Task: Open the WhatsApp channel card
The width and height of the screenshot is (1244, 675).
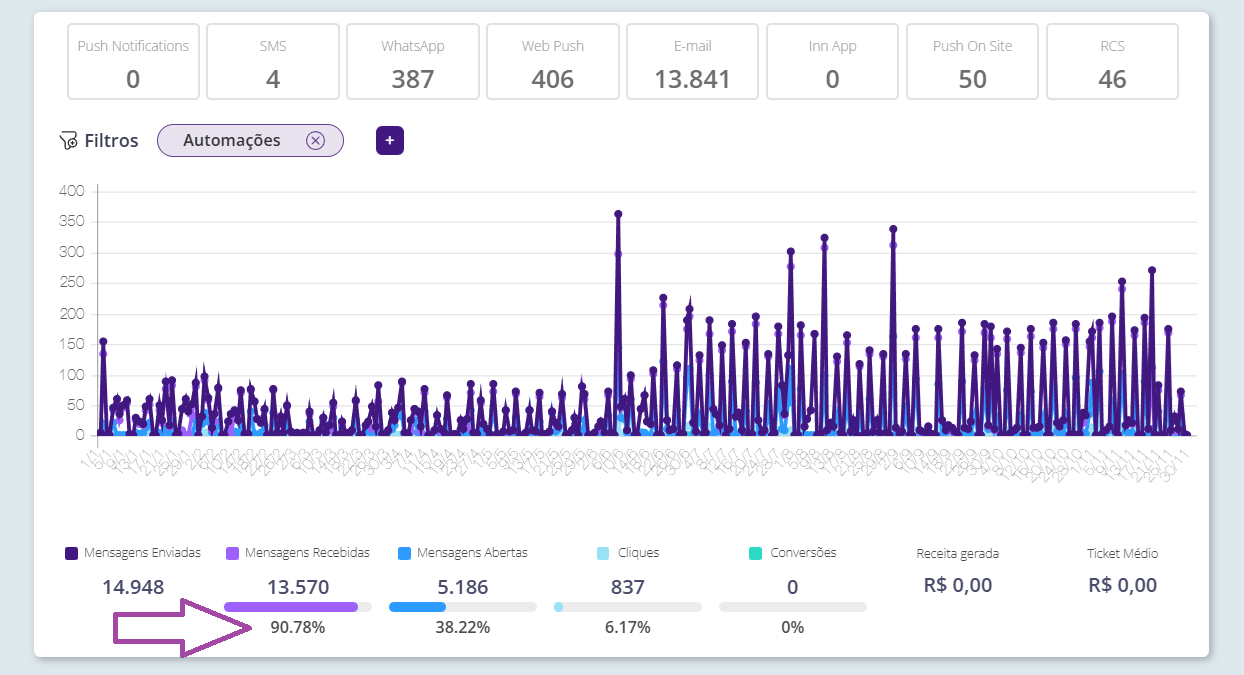Action: (x=413, y=62)
